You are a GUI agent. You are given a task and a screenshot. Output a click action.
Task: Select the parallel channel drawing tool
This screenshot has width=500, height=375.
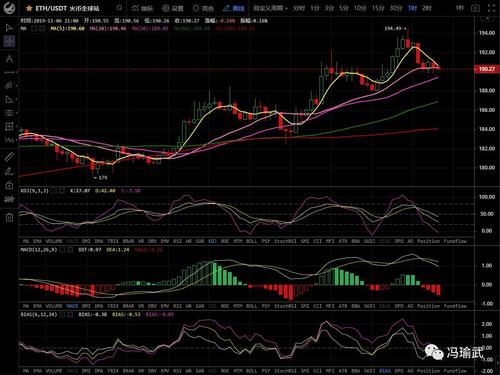[9, 86]
